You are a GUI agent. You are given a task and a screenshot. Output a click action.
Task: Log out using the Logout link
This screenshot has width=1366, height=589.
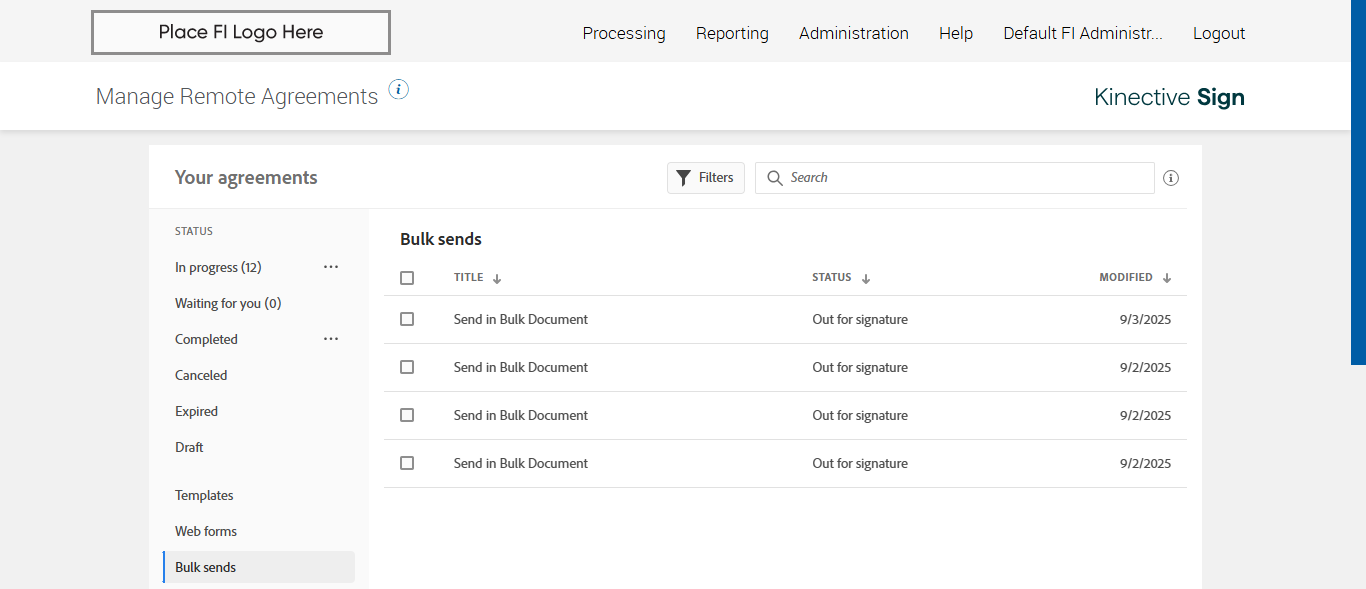[1219, 33]
